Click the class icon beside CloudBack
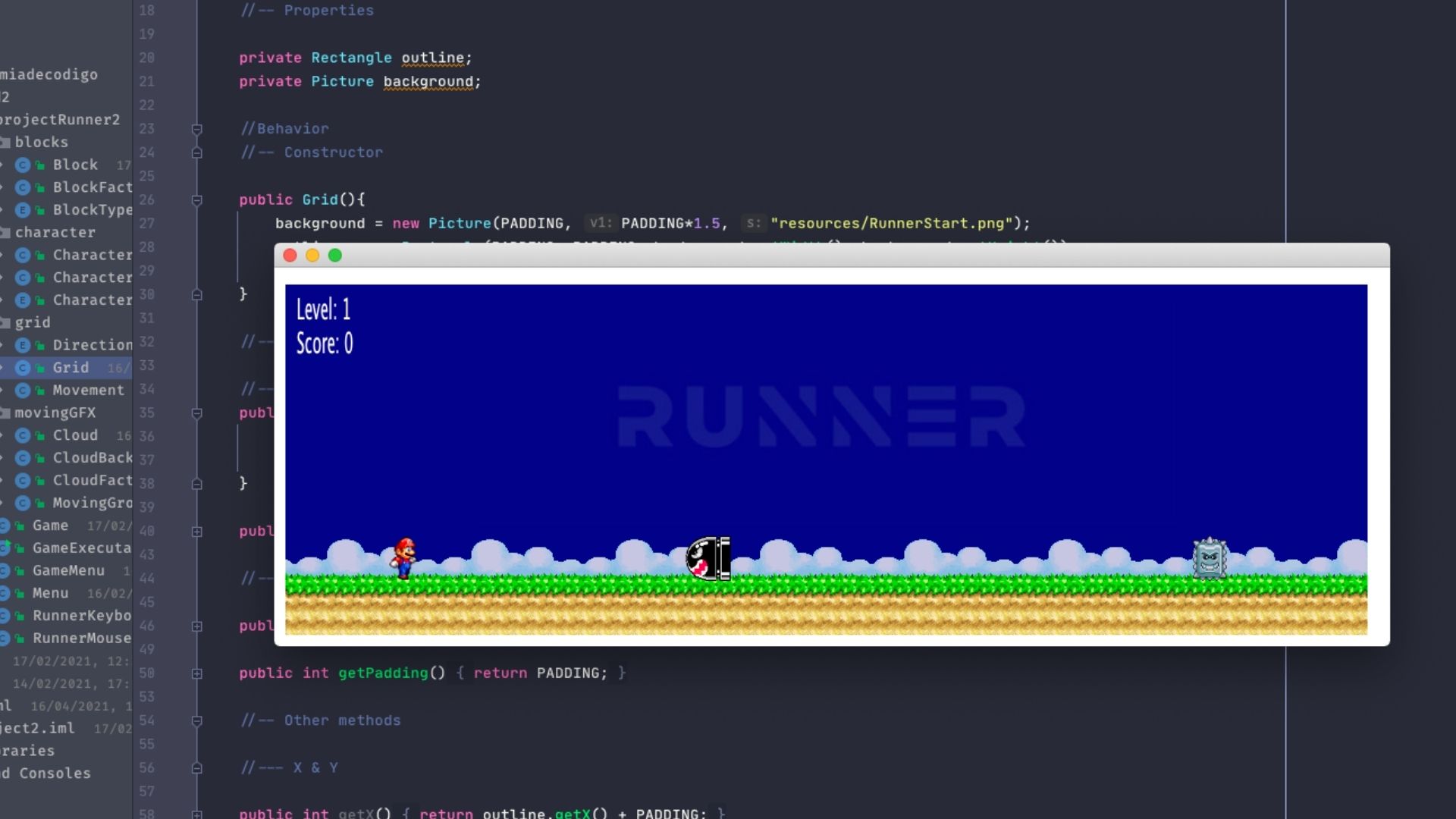This screenshot has height=819, width=1456. 23,458
